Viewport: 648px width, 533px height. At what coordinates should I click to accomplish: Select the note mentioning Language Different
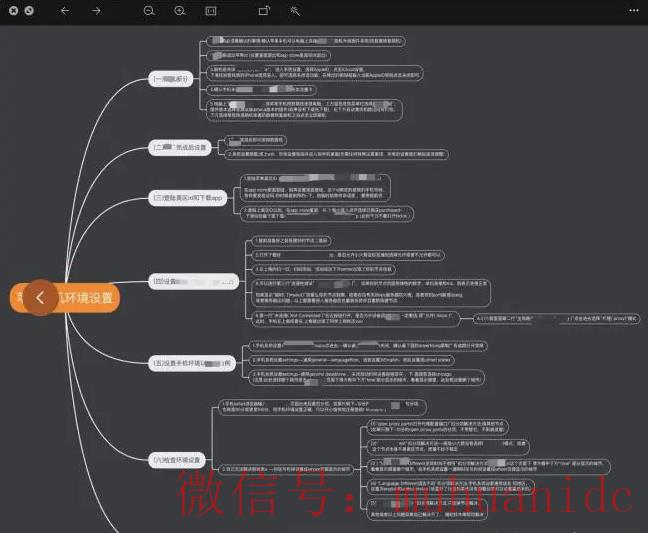click(x=450, y=486)
